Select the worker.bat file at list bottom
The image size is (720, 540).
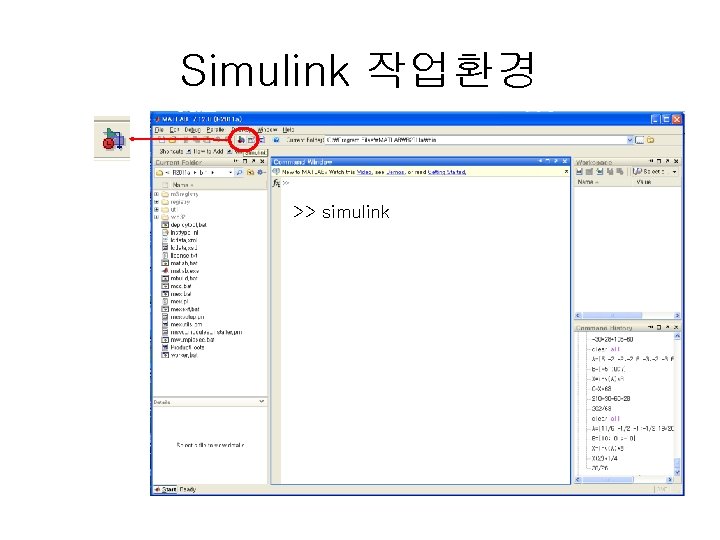pyautogui.click(x=180, y=355)
